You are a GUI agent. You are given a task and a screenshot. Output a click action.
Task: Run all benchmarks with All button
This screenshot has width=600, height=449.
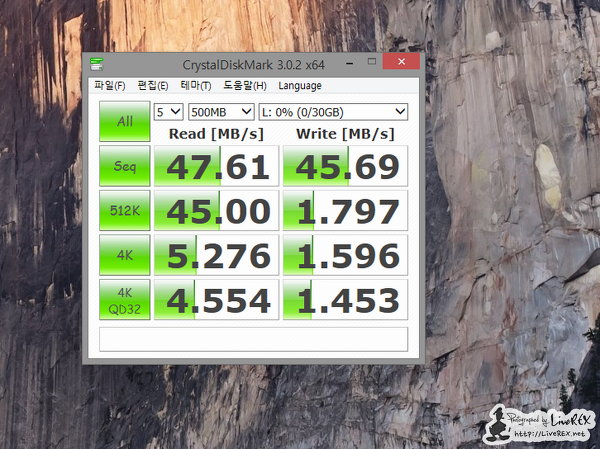125,121
